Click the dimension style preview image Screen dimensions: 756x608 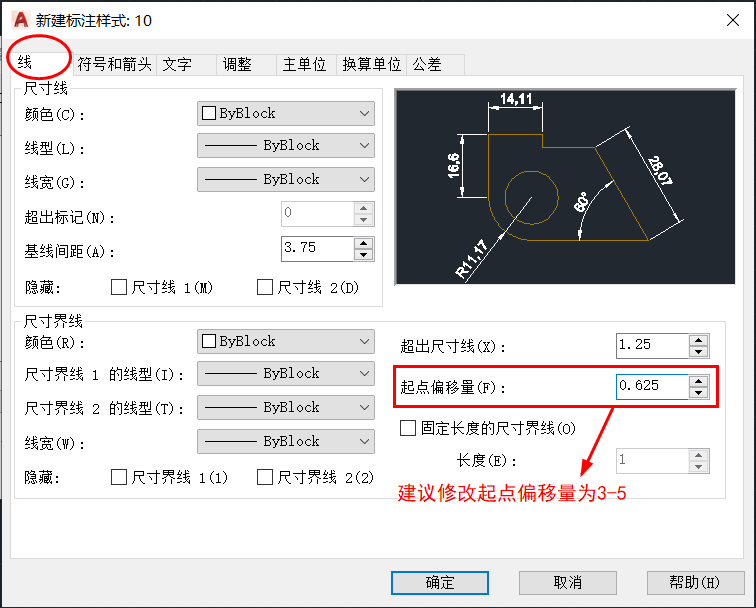565,187
